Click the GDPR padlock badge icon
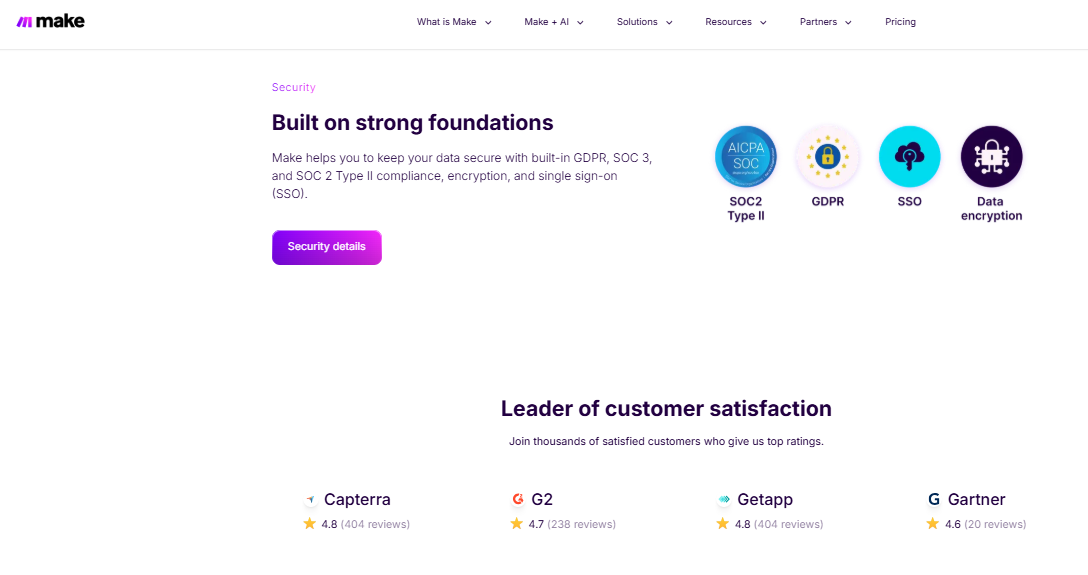 (827, 156)
